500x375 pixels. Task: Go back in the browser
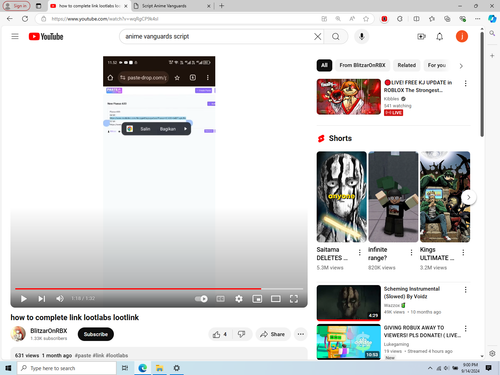[10, 19]
